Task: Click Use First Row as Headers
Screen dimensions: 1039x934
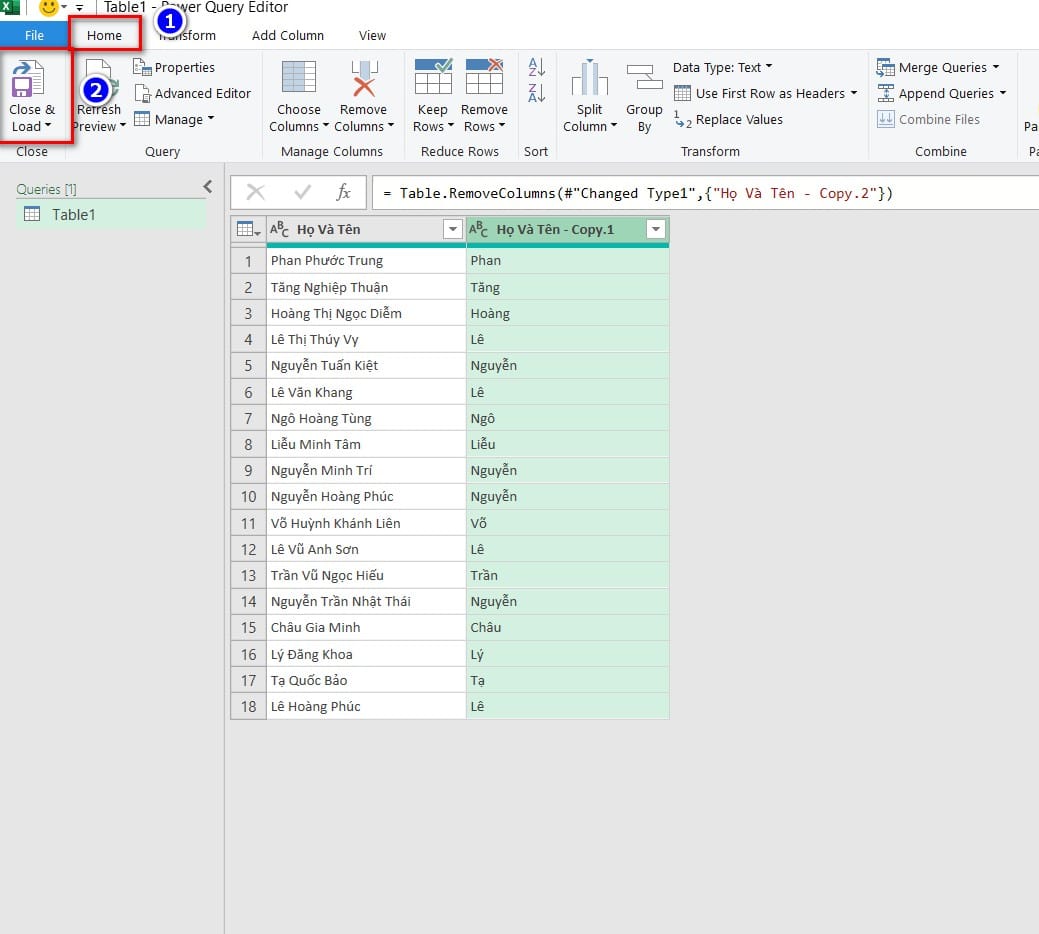Action: tap(766, 93)
